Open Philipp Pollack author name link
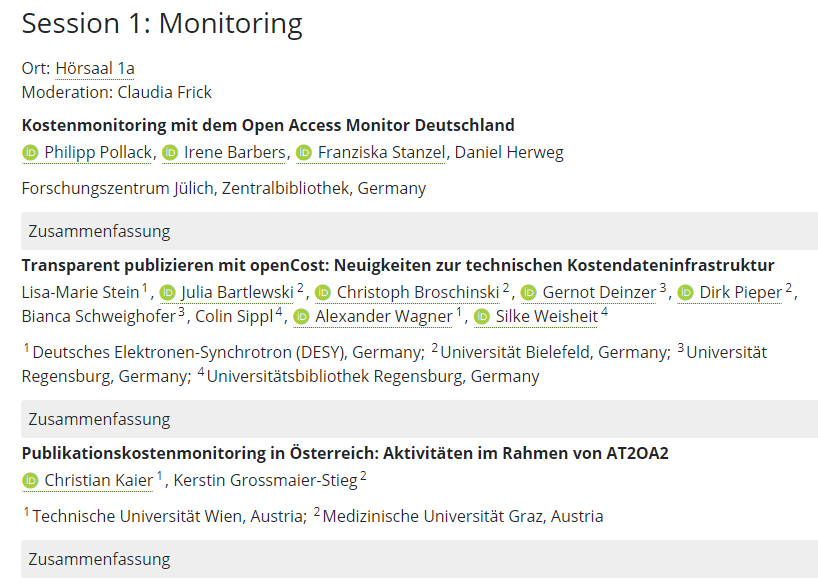The width and height of the screenshot is (818, 588). pyautogui.click(x=98, y=152)
